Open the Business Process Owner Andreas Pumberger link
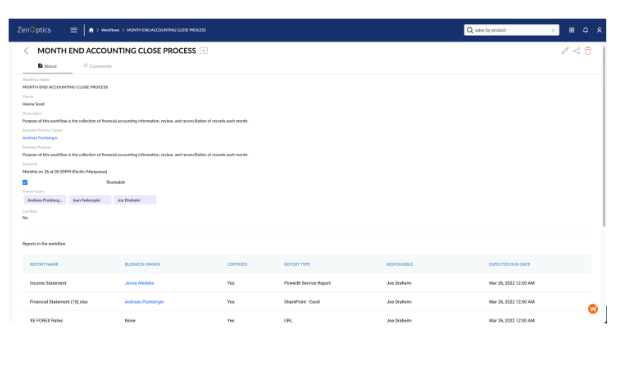The image size is (619, 366). tap(40, 138)
